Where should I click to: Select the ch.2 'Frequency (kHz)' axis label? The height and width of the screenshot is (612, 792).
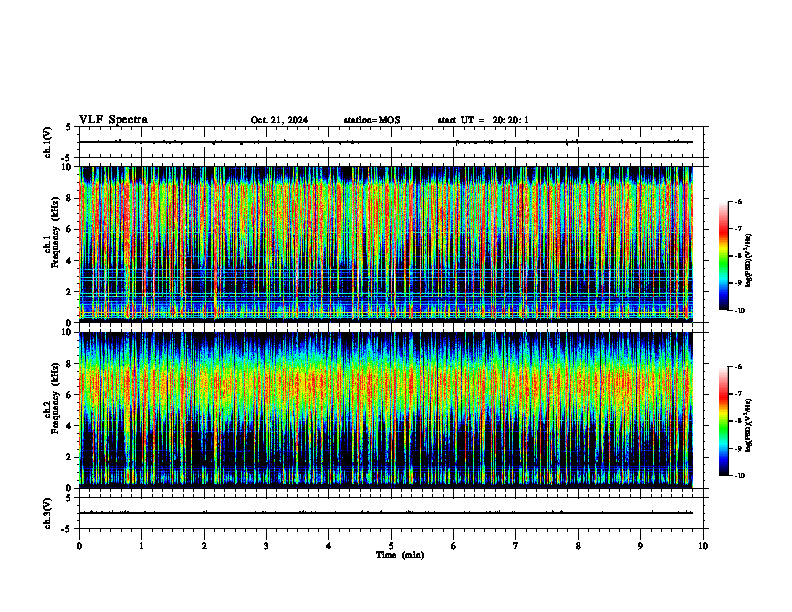[x=54, y=397]
